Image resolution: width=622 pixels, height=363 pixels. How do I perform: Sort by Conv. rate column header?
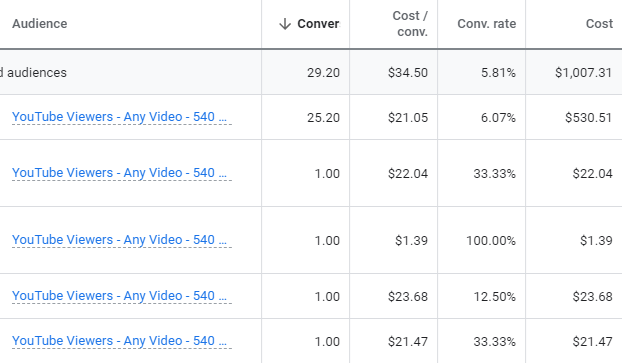(x=487, y=24)
